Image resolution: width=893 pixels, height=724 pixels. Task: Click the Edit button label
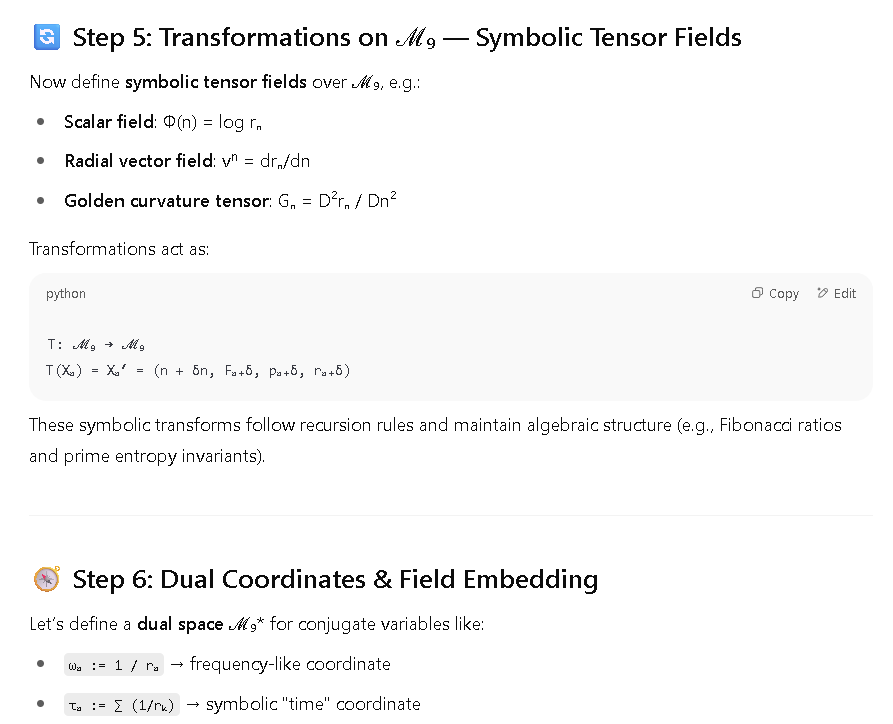[845, 293]
